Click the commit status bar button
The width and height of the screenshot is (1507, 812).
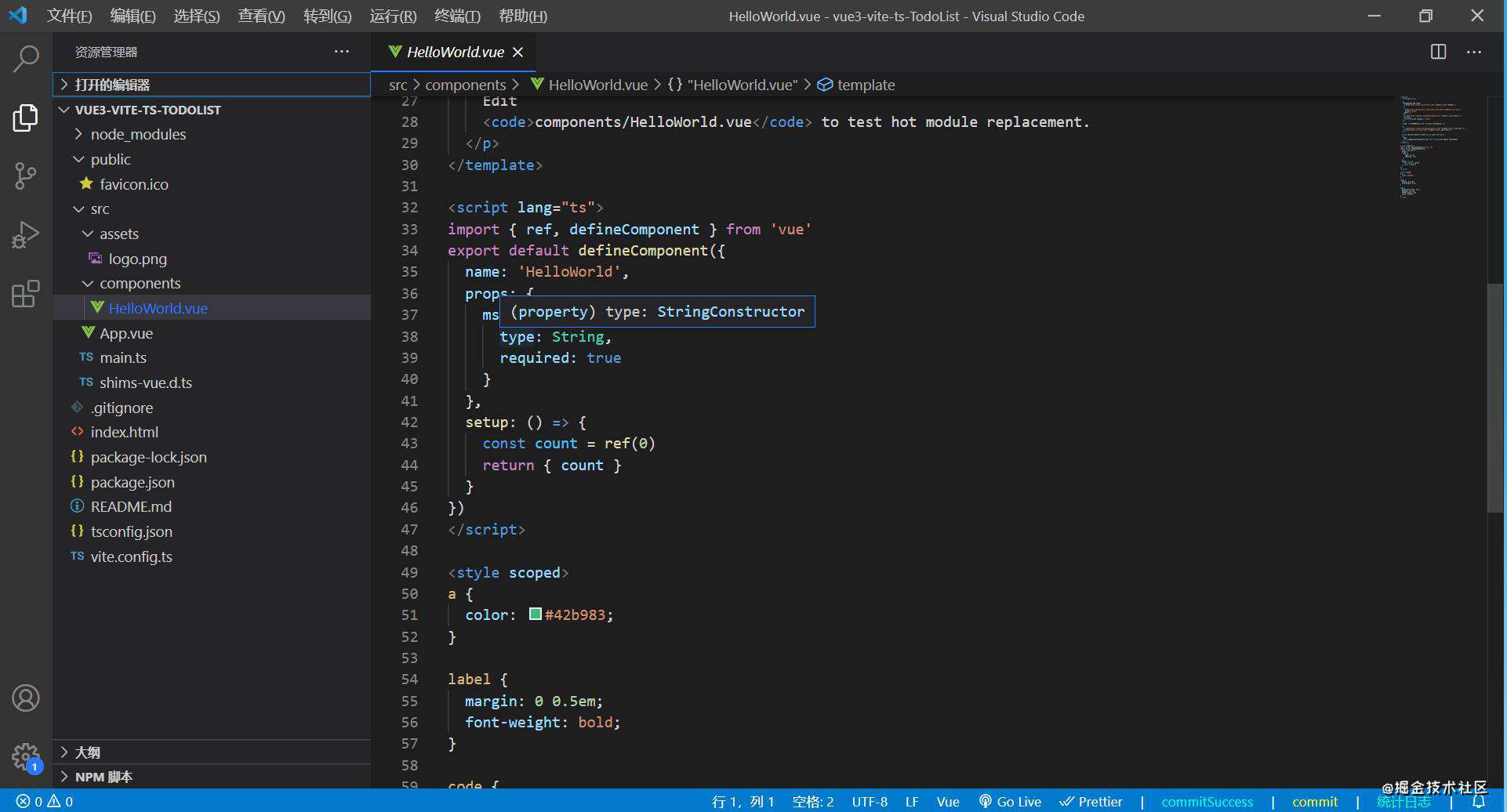point(1315,801)
